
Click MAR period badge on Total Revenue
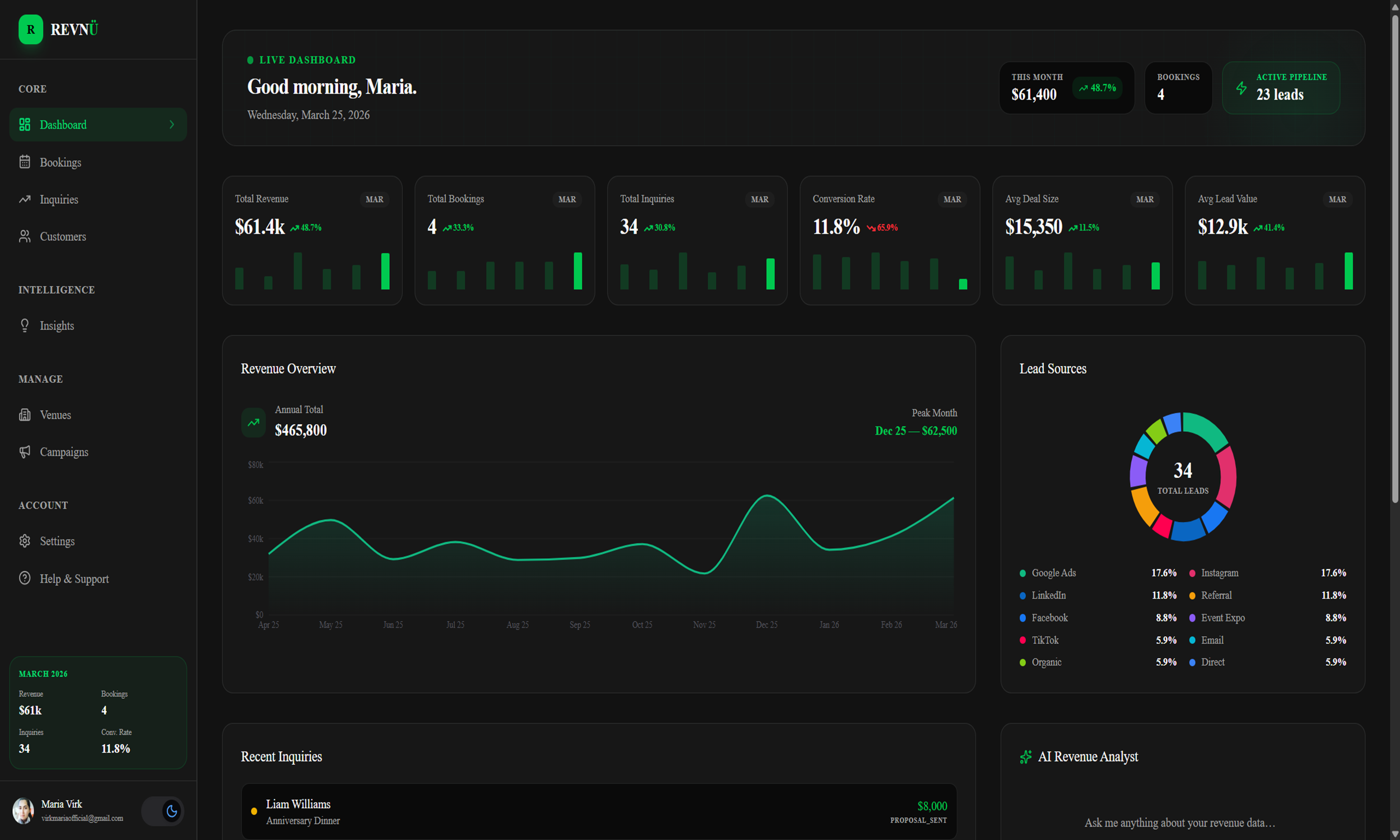(x=374, y=199)
